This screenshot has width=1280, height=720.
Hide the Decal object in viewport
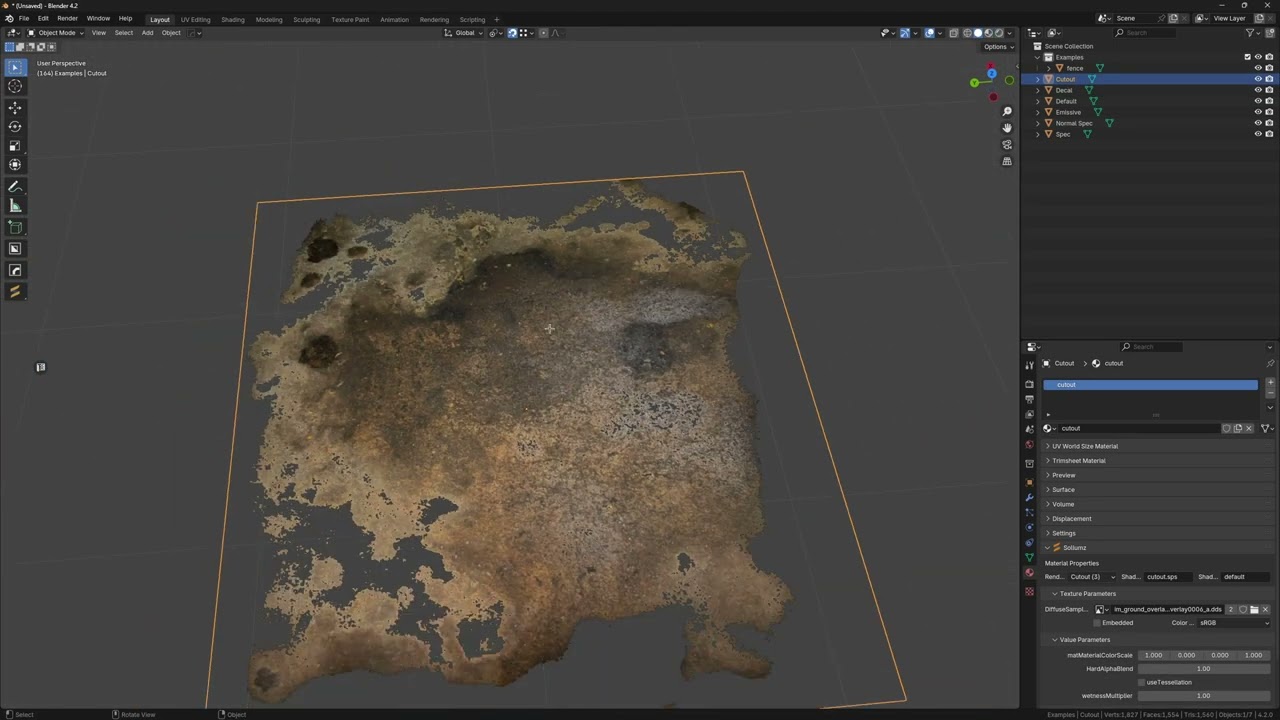tap(1258, 90)
